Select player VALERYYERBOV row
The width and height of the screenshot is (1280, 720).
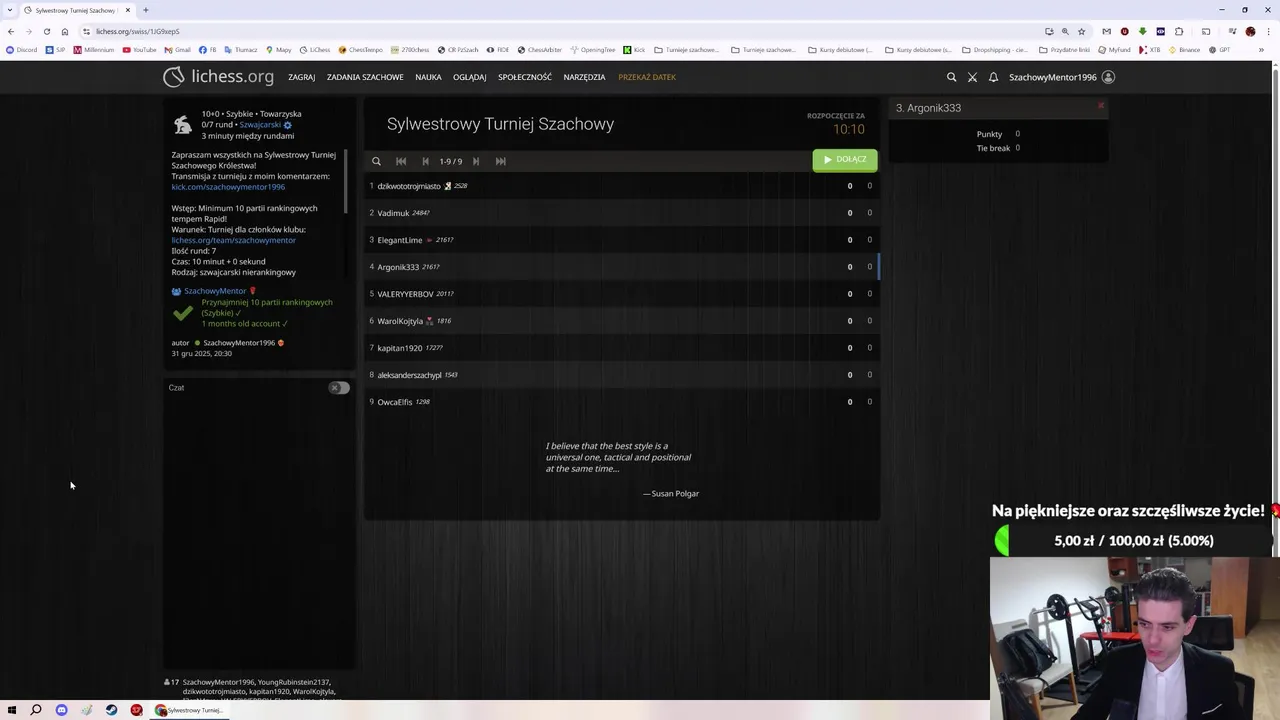click(621, 294)
